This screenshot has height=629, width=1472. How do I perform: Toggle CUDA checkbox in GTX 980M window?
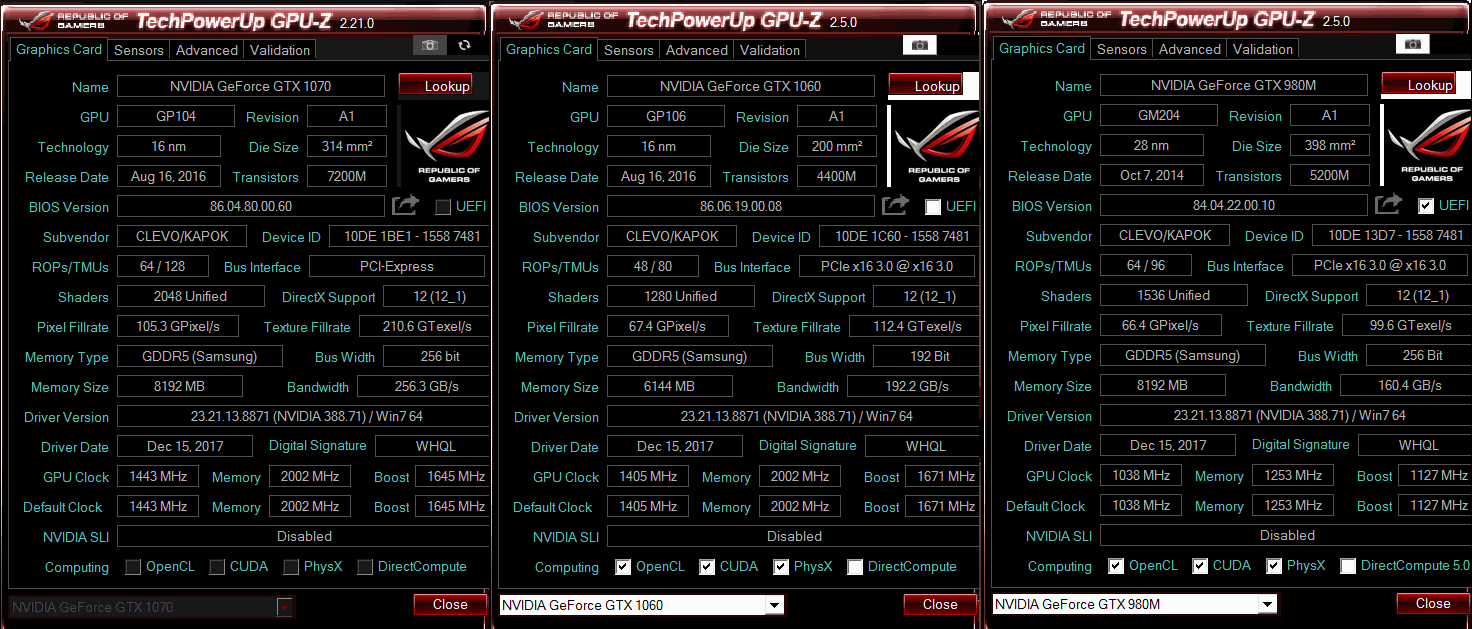pos(1200,566)
